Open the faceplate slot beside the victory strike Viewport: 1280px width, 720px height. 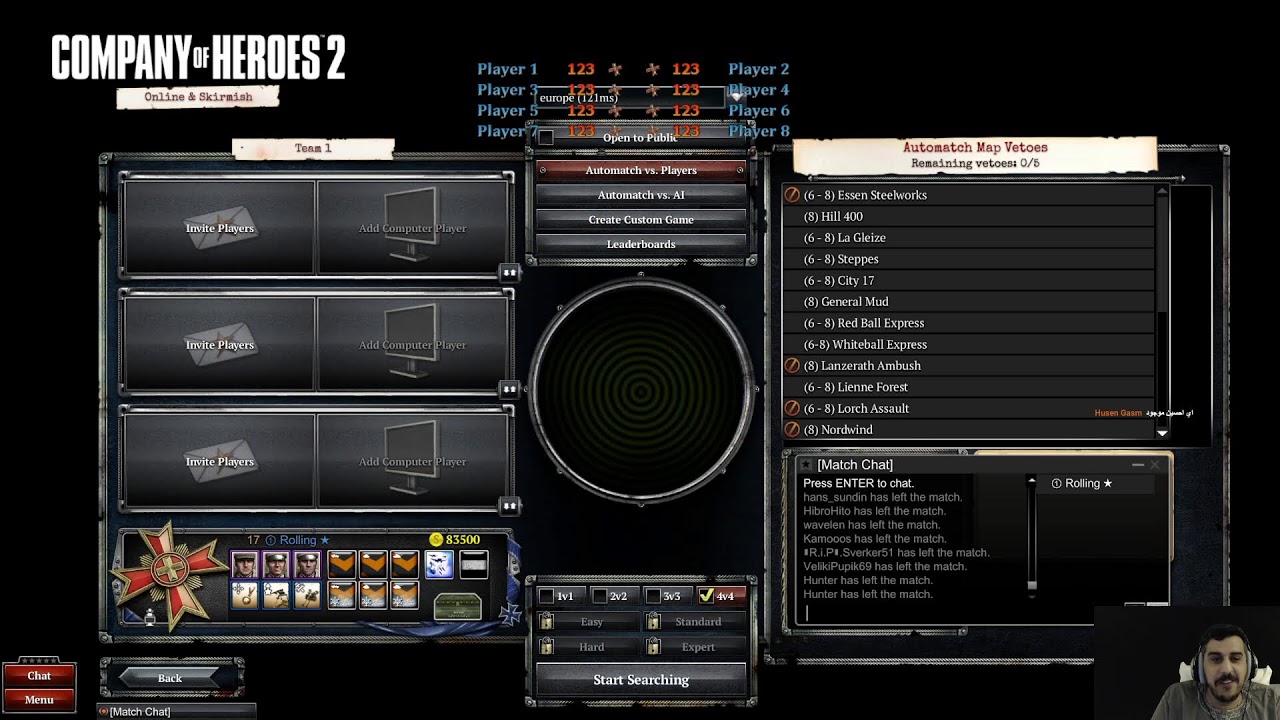[474, 565]
